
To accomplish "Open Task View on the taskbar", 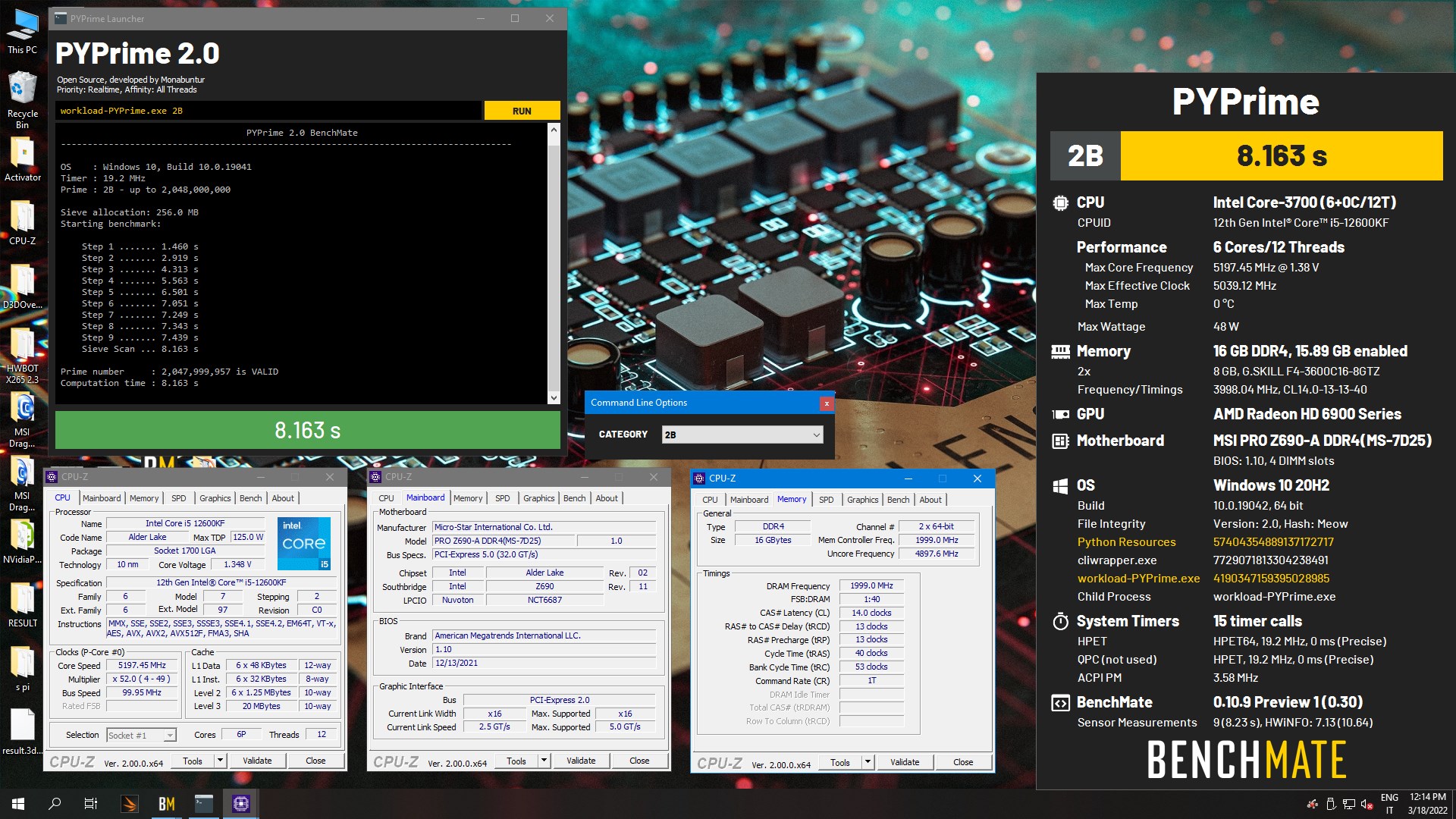I will 91,804.
